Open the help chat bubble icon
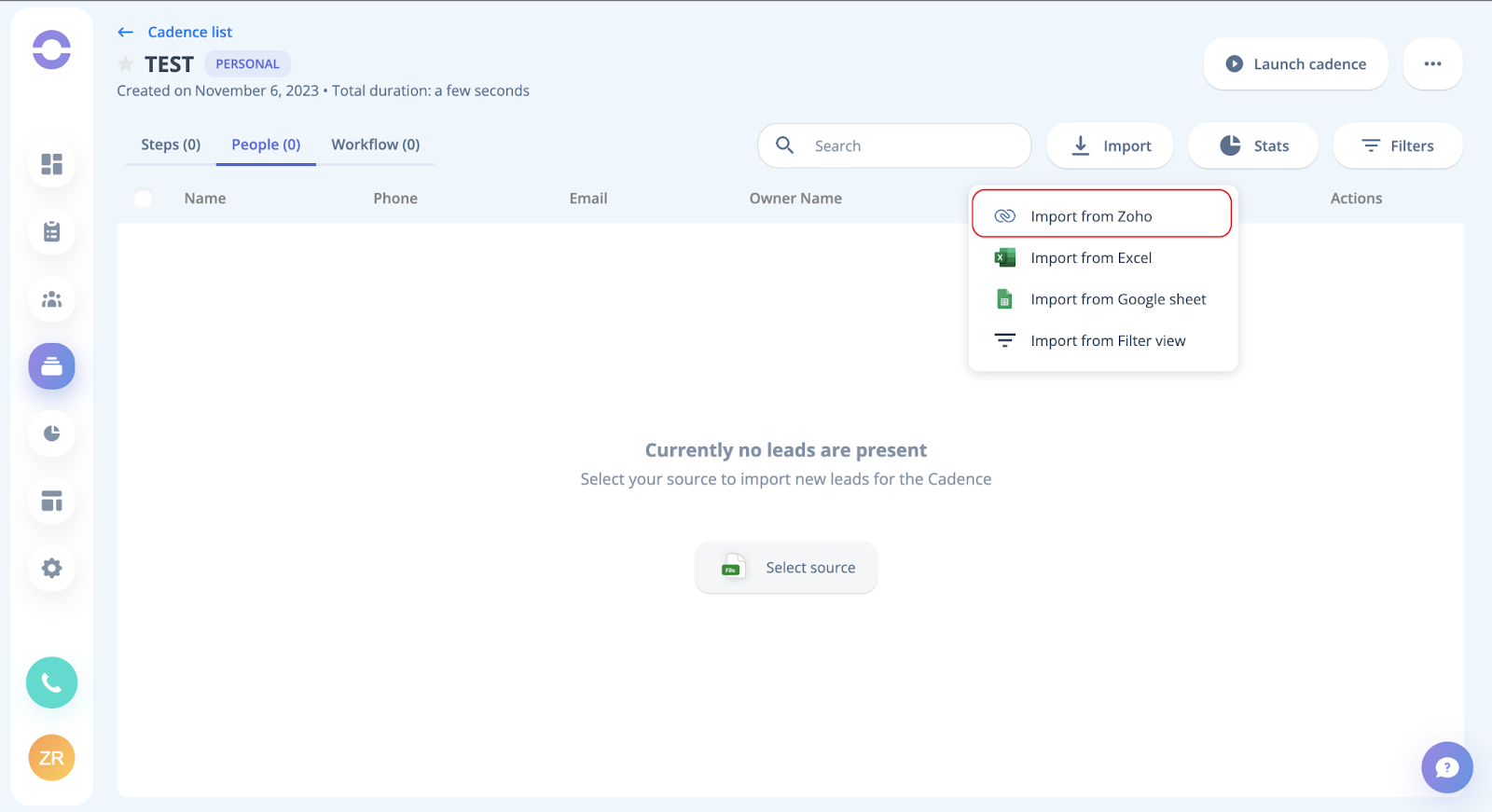The image size is (1492, 812). (x=1446, y=767)
